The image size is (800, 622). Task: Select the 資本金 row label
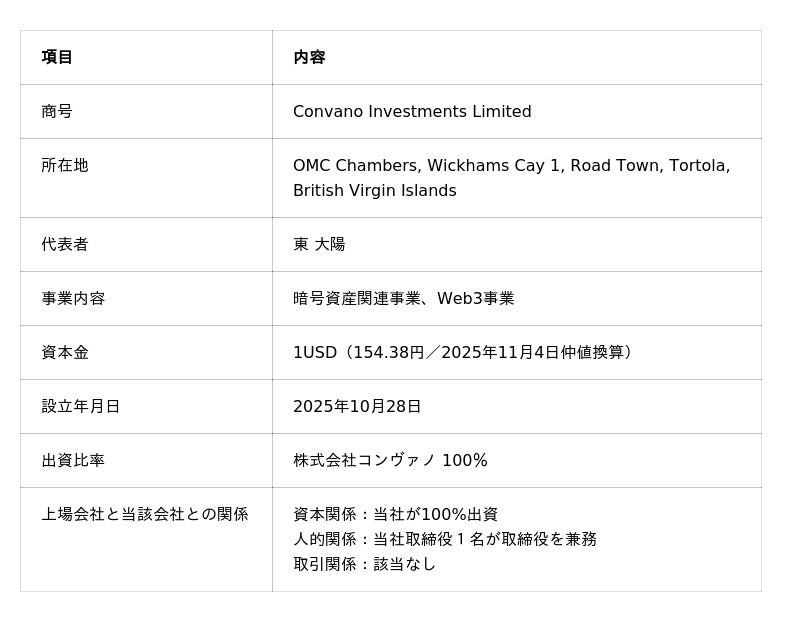click(x=65, y=352)
